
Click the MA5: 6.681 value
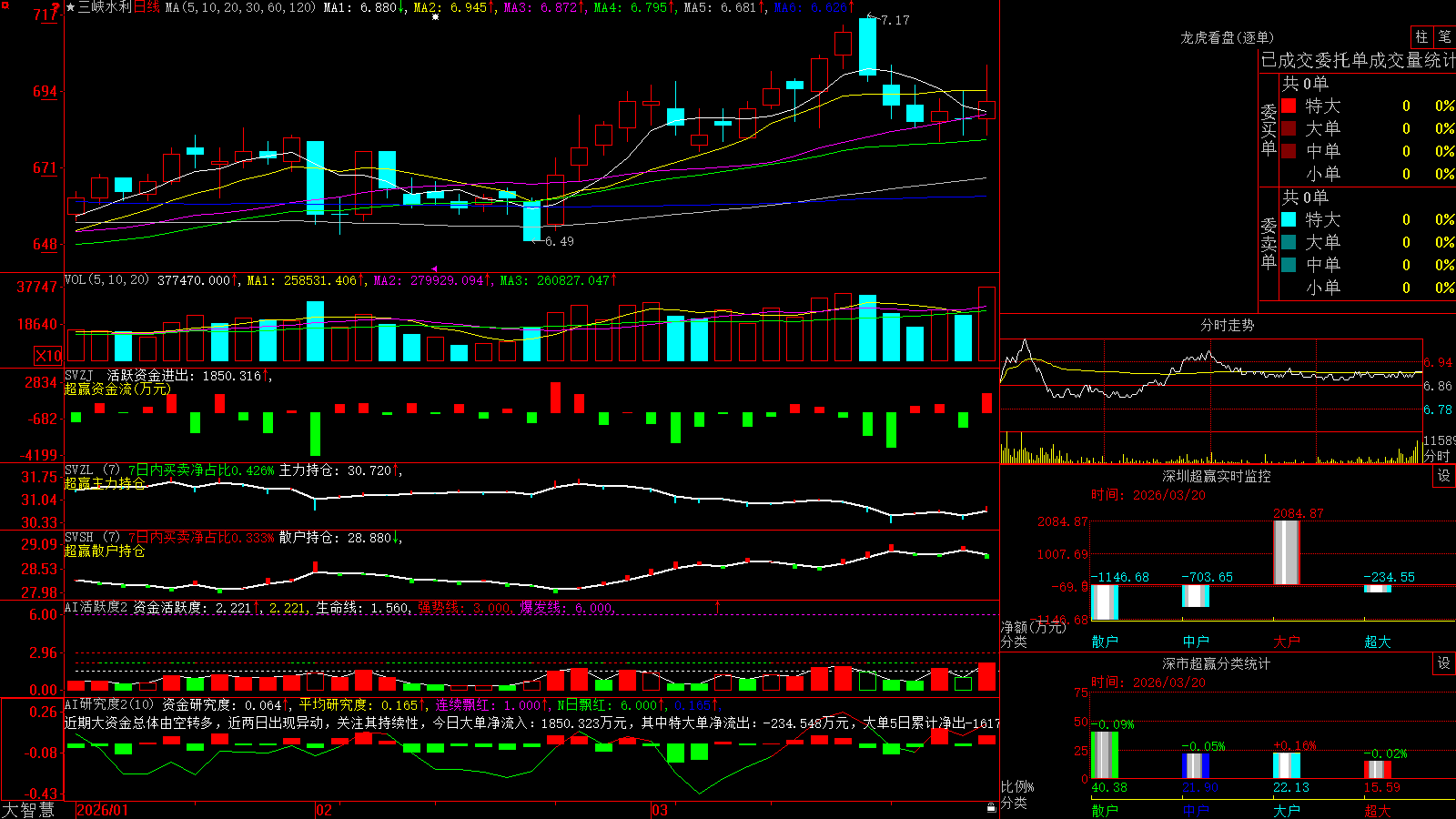(x=720, y=7)
